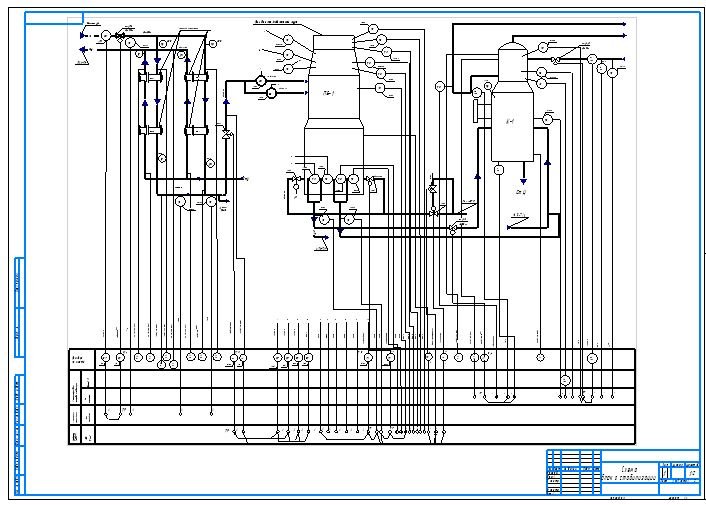Select the circular instrument below the column vessel
This screenshot has width=706, height=505.
(498, 169)
